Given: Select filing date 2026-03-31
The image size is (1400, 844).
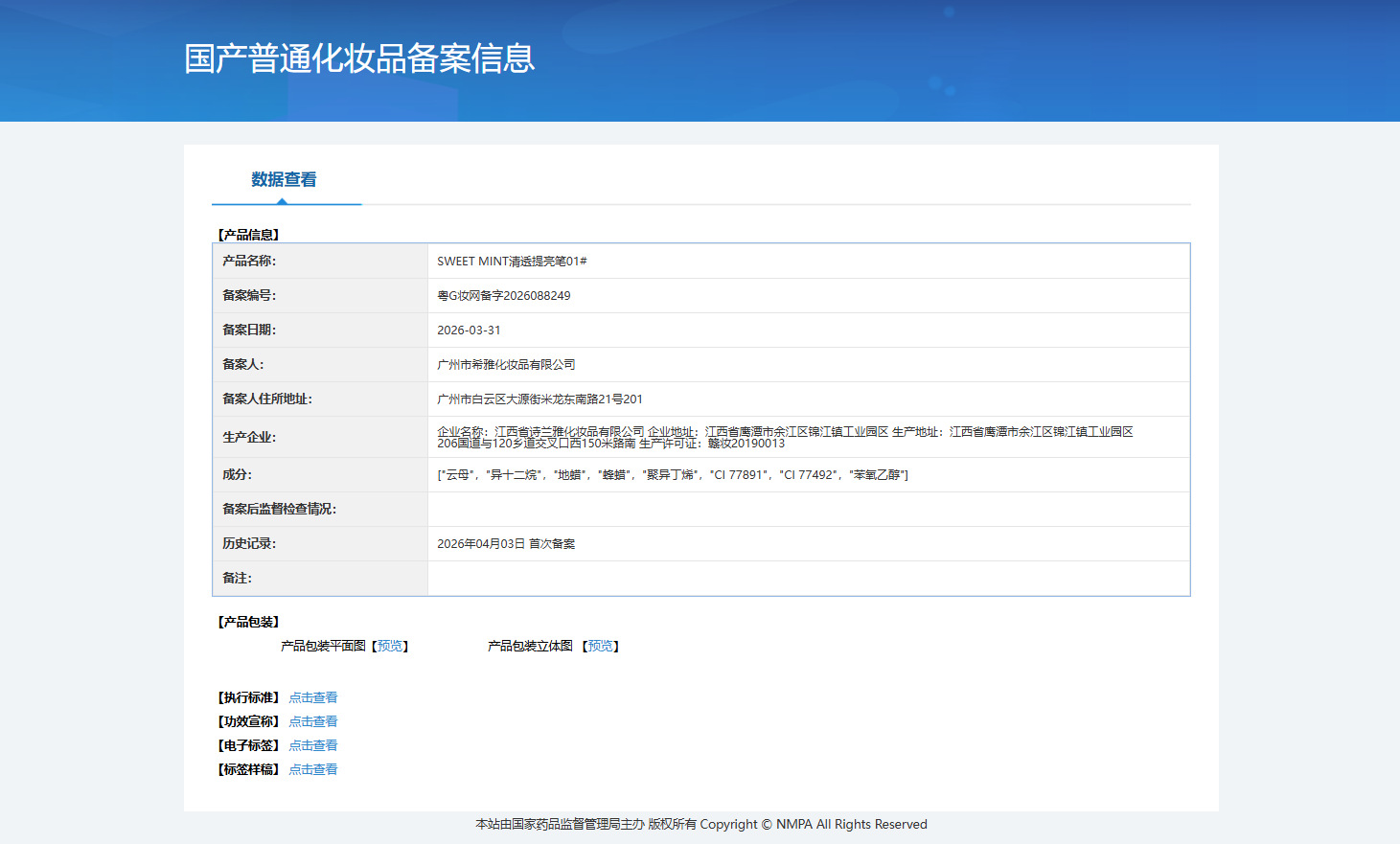Looking at the screenshot, I should click(469, 331).
